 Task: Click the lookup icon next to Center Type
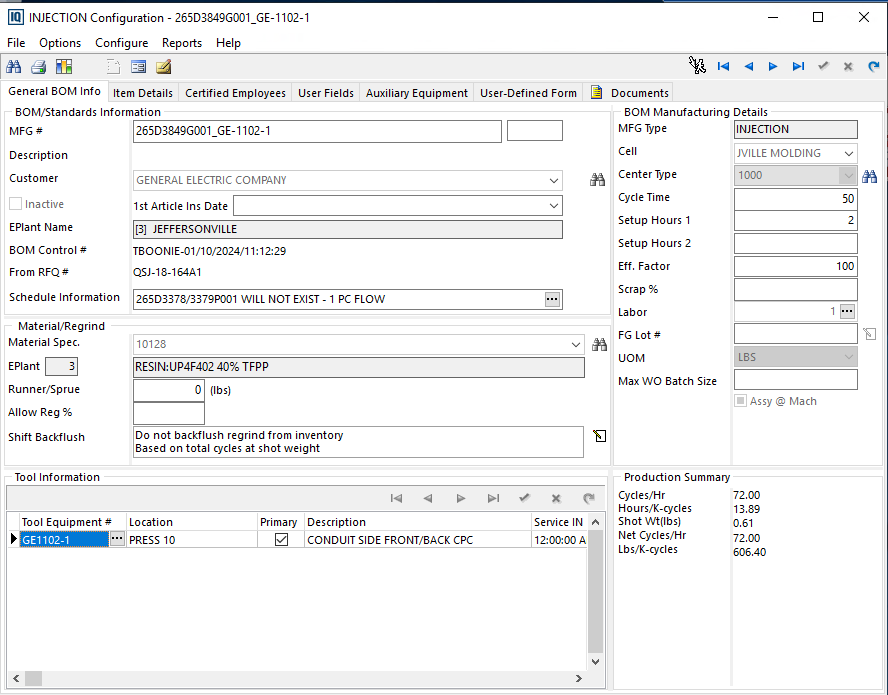click(870, 175)
